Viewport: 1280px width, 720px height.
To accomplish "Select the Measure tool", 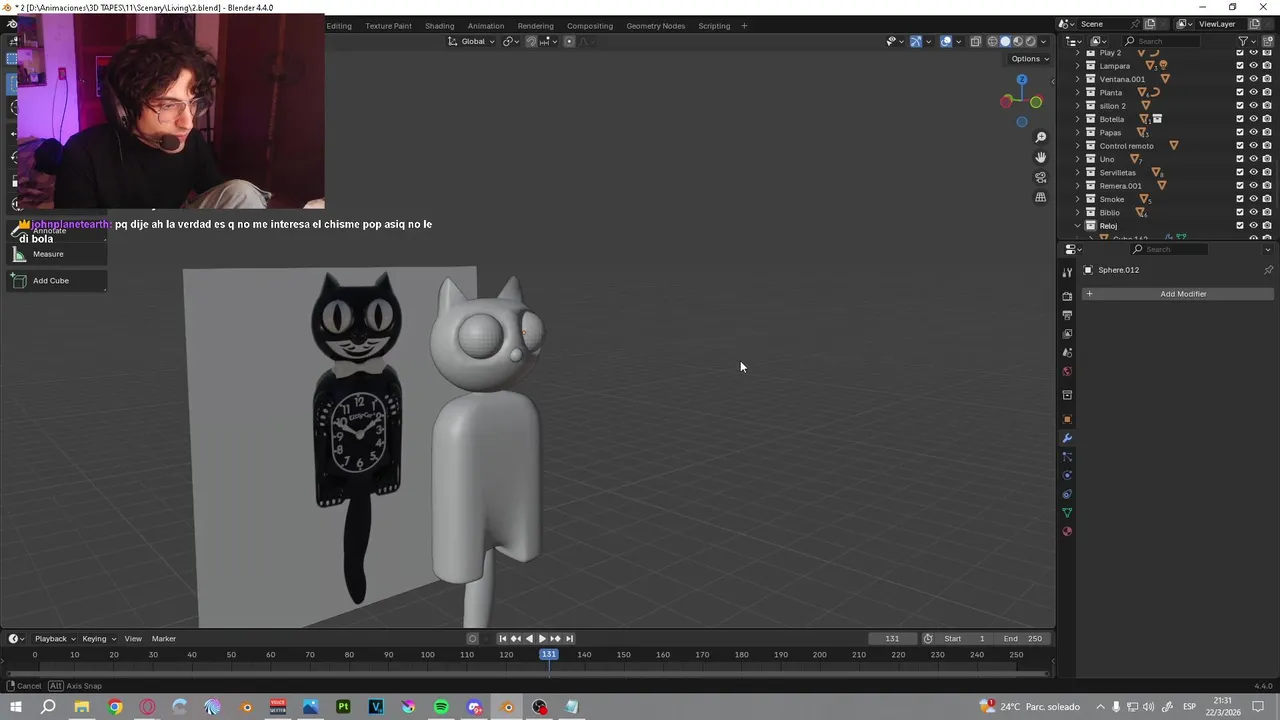I will coord(56,254).
